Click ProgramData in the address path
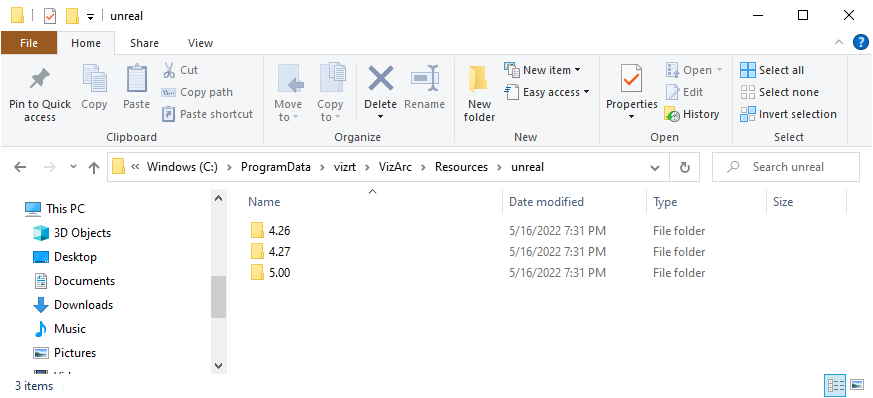 [x=276, y=167]
